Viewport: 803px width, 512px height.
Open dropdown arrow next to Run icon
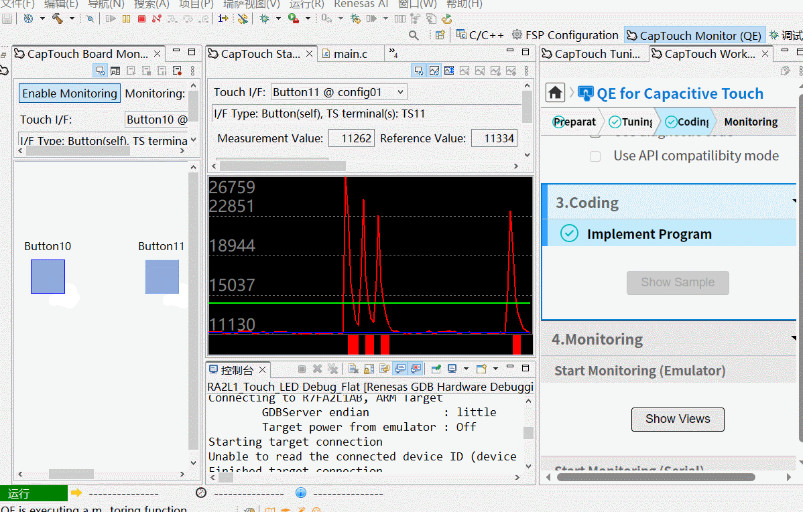tap(308, 19)
